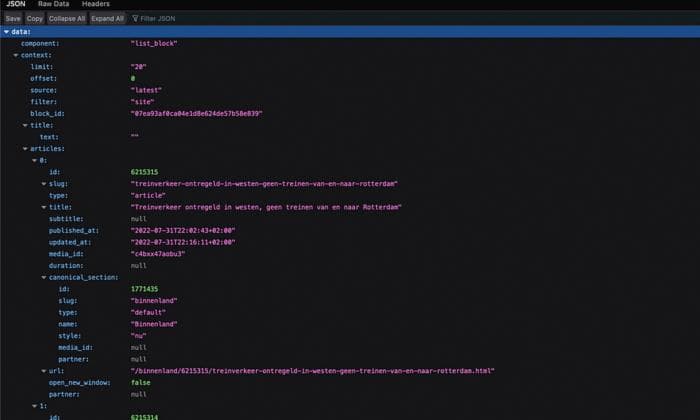Collapse the title node above the text key

coord(24,125)
